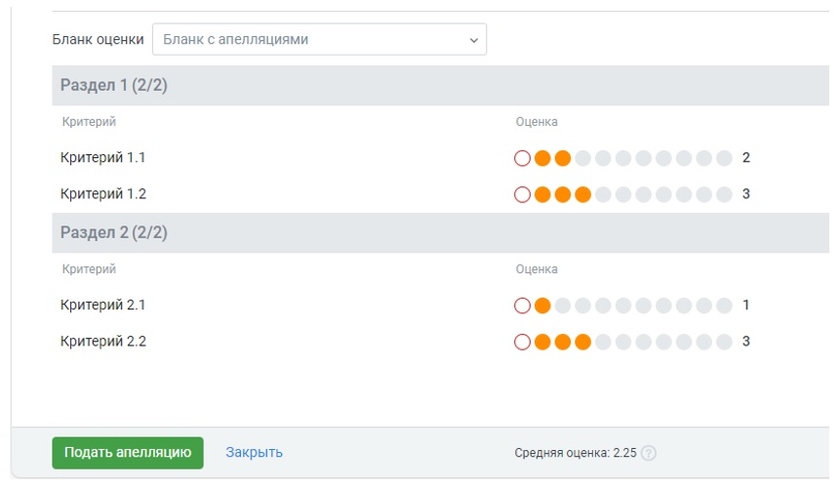The height and width of the screenshot is (490, 840).
Task: Select second orange dot for Критерий 1.1
Action: click(562, 158)
